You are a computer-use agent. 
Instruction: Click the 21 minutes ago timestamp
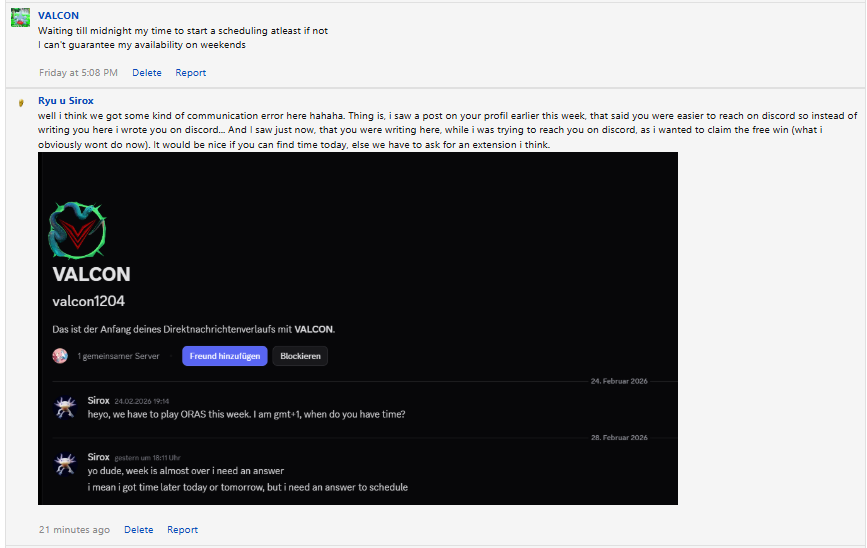(74, 529)
